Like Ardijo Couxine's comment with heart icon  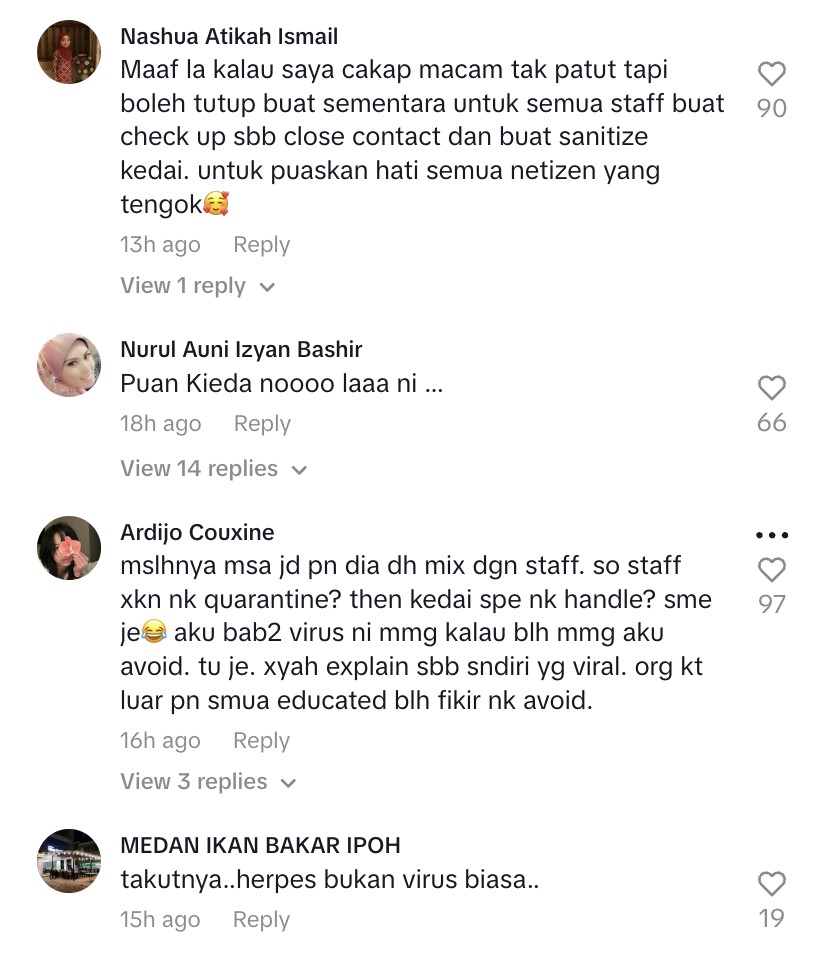(x=771, y=570)
